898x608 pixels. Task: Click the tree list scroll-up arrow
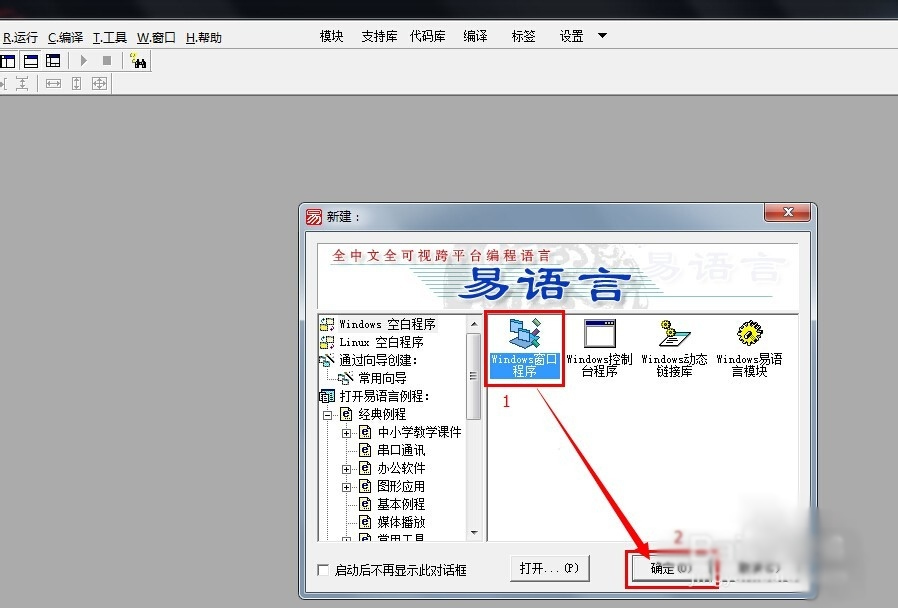click(474, 324)
